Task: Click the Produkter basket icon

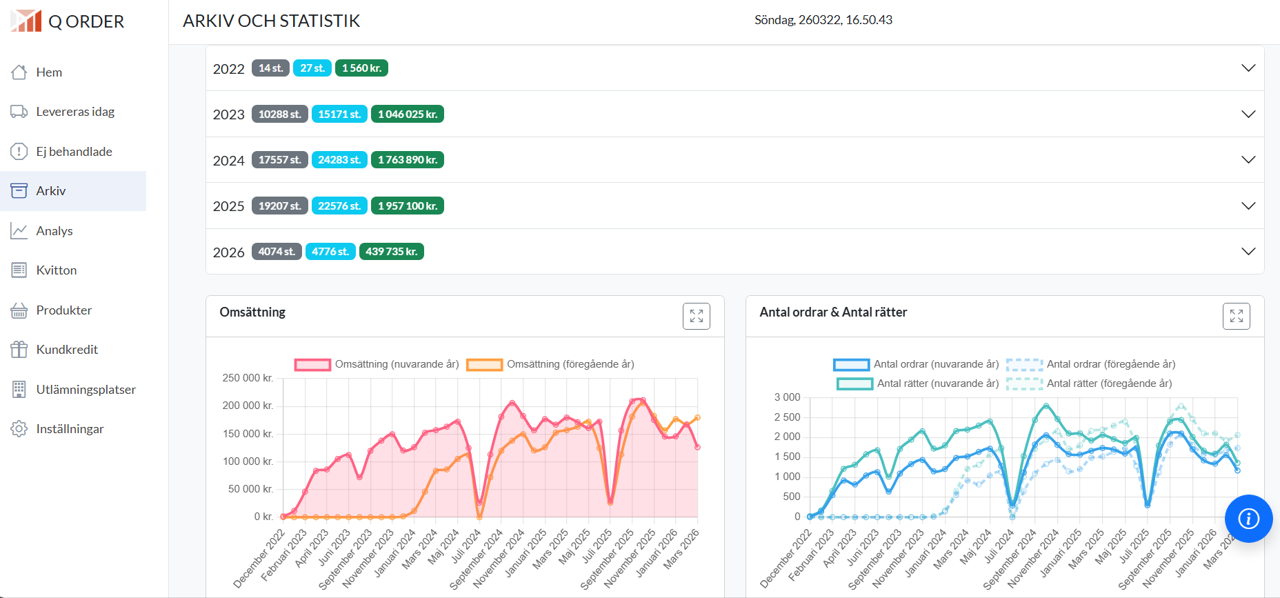Action: (x=18, y=310)
